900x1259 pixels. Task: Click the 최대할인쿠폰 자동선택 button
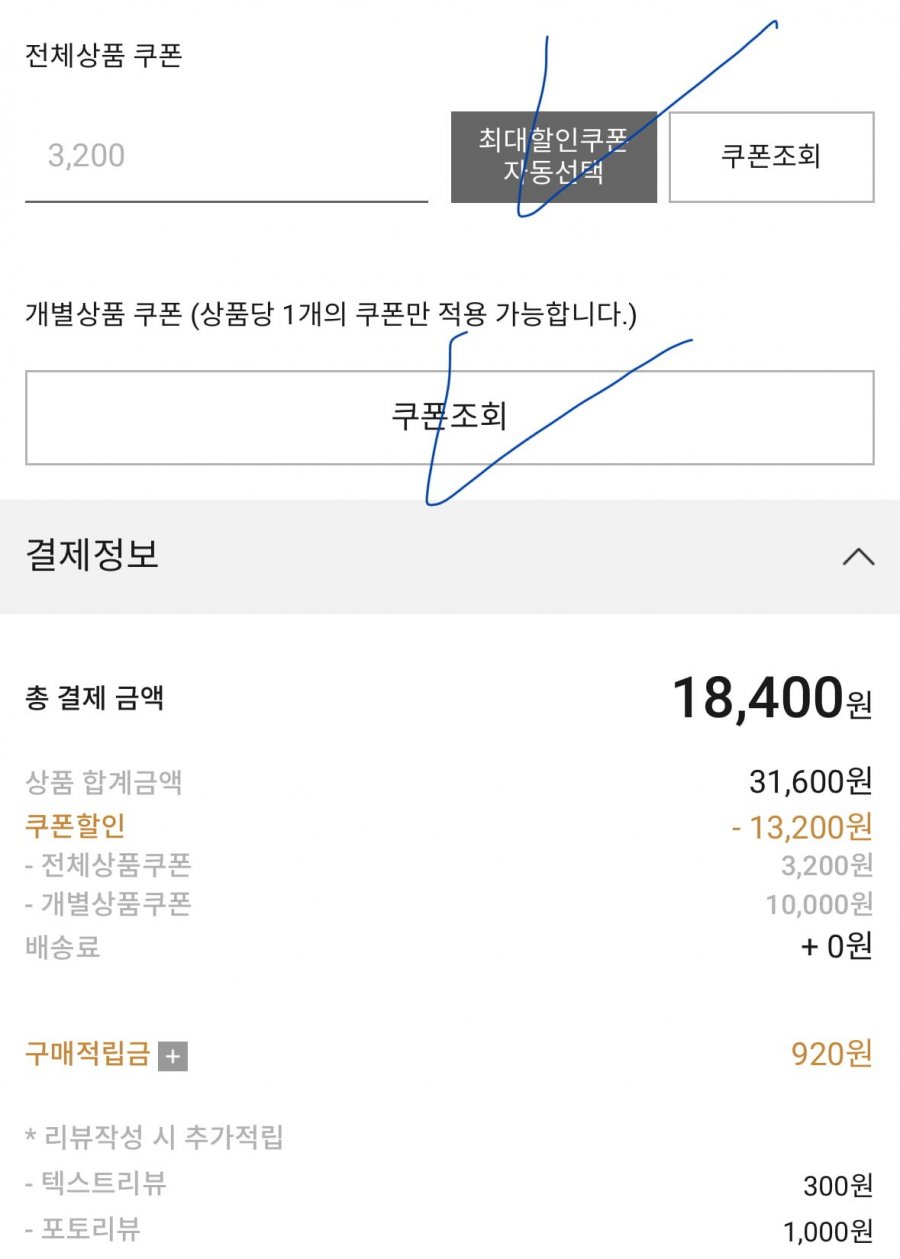[x=553, y=157]
